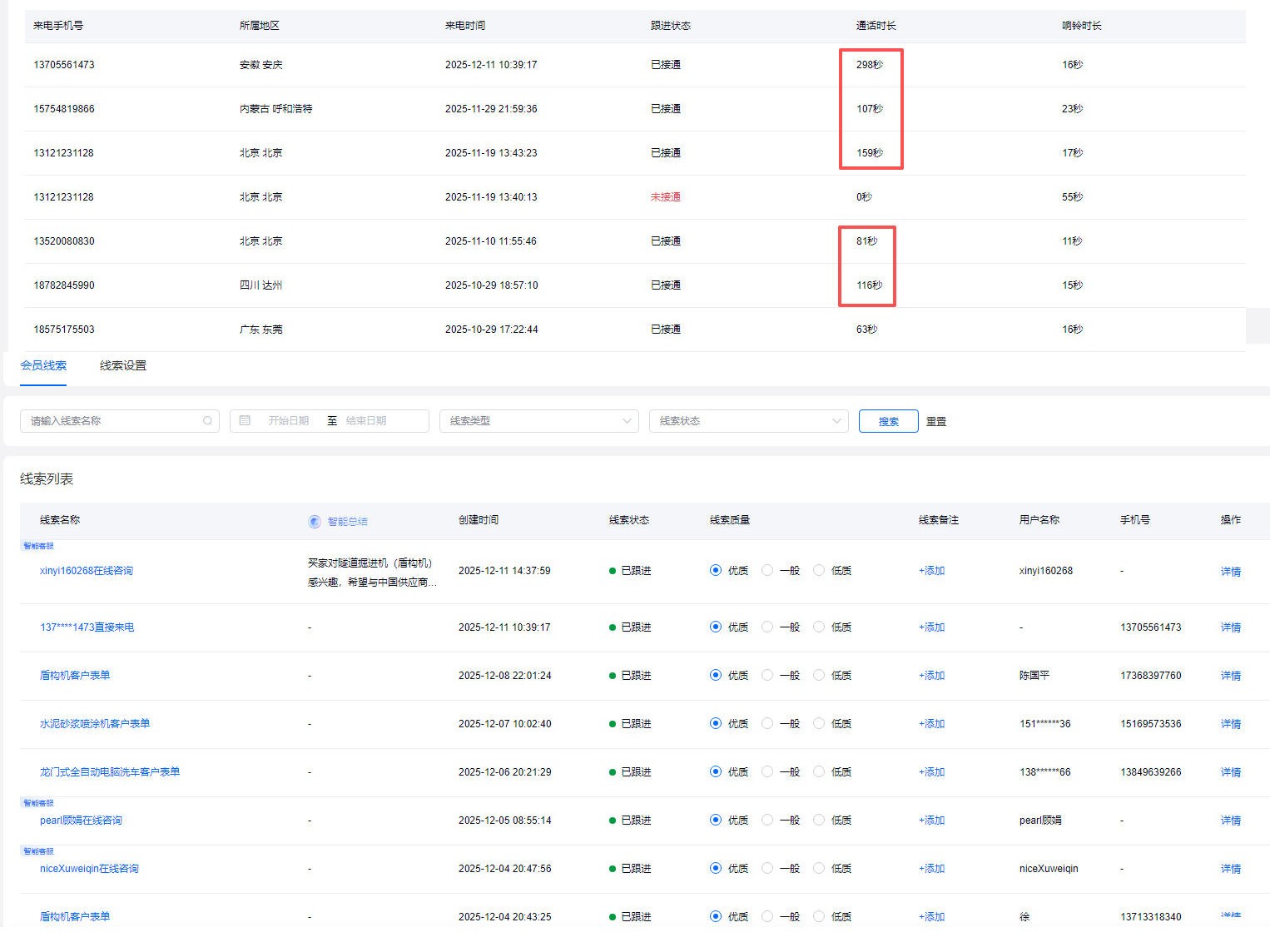Image resolution: width=1270 pixels, height=952 pixels.
Task: Click the 智能客服 tag above niceXuweiqin在线咨询
Action: click(38, 851)
